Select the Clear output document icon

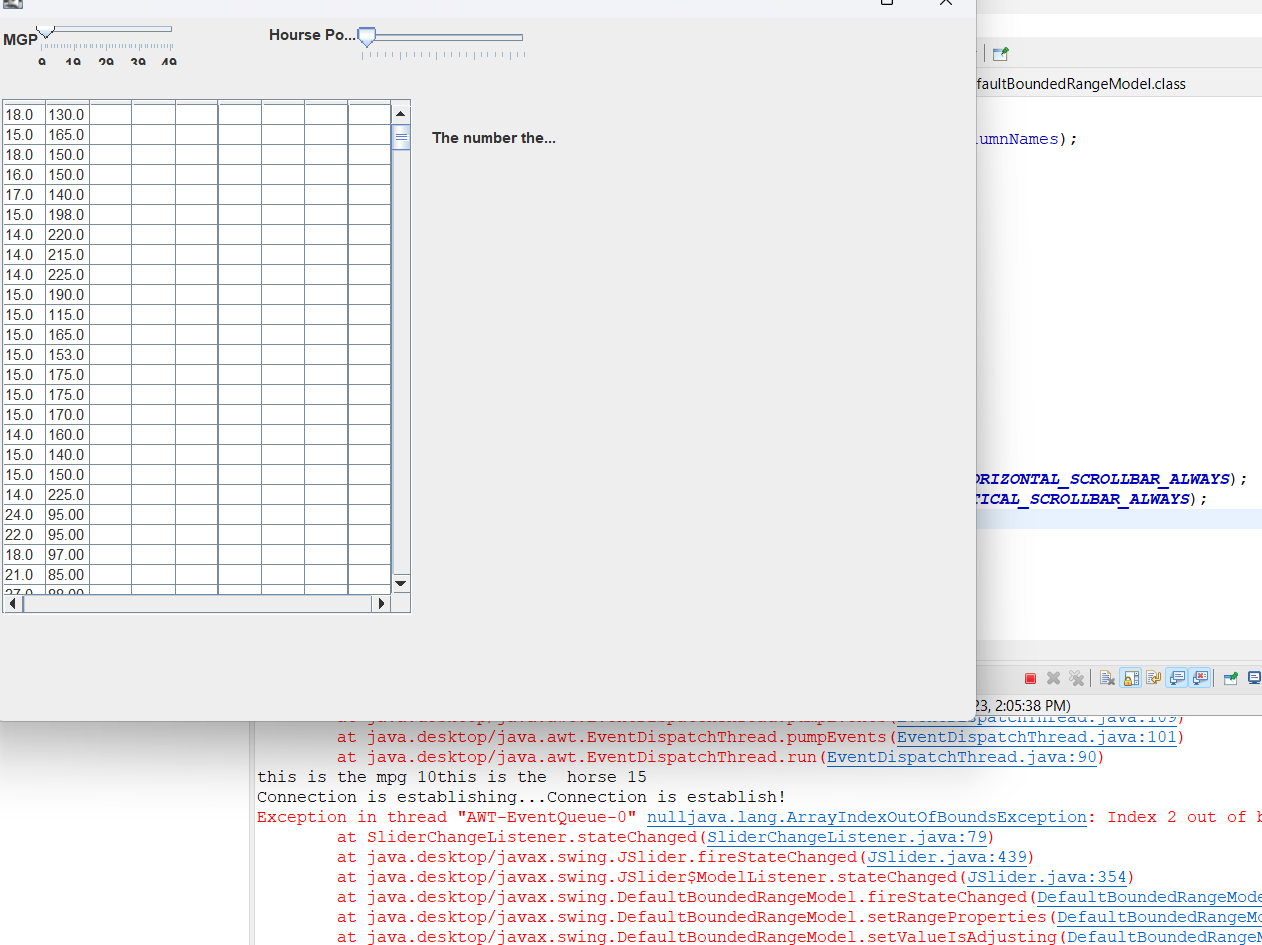1106,678
